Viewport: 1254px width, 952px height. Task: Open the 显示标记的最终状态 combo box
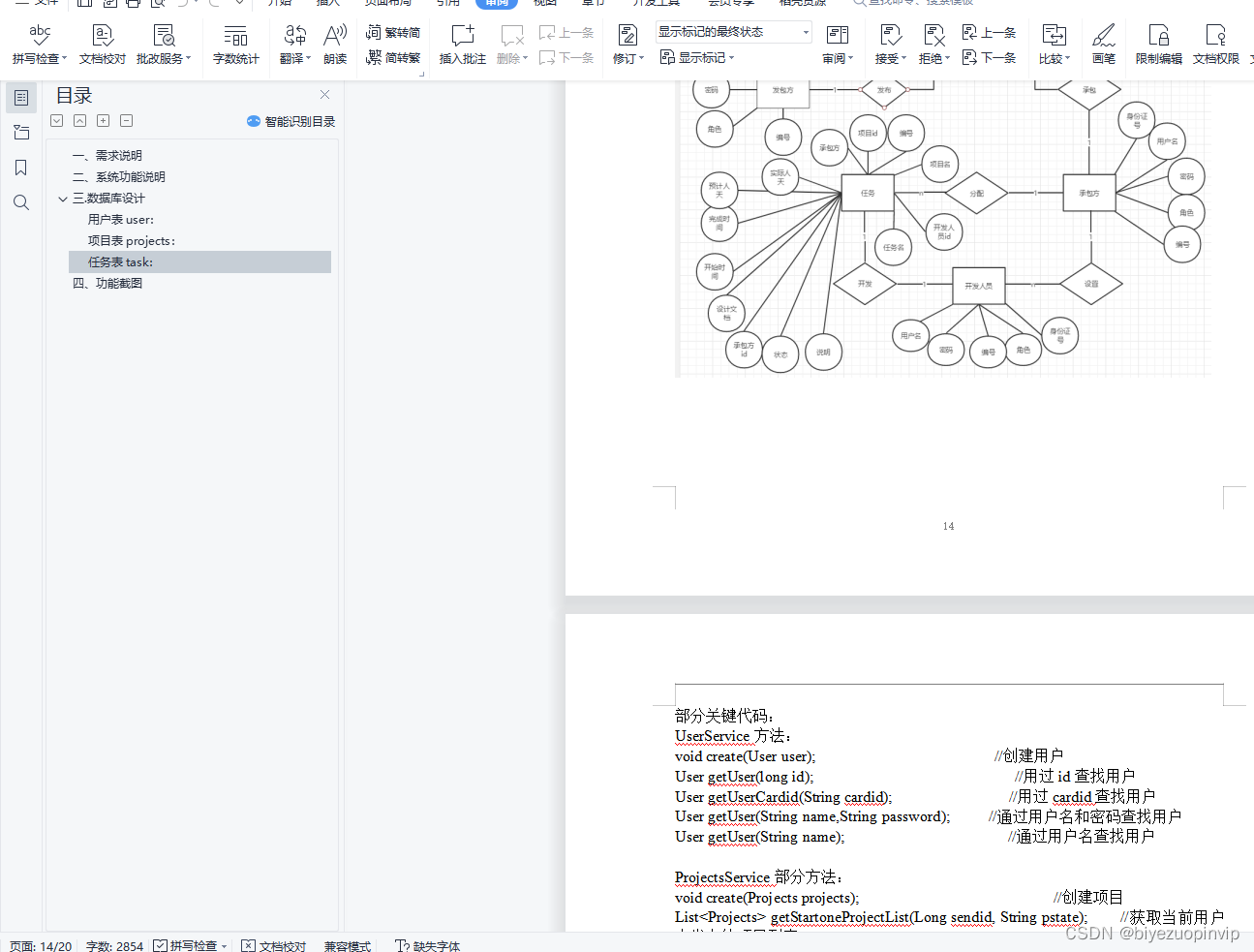(x=733, y=32)
